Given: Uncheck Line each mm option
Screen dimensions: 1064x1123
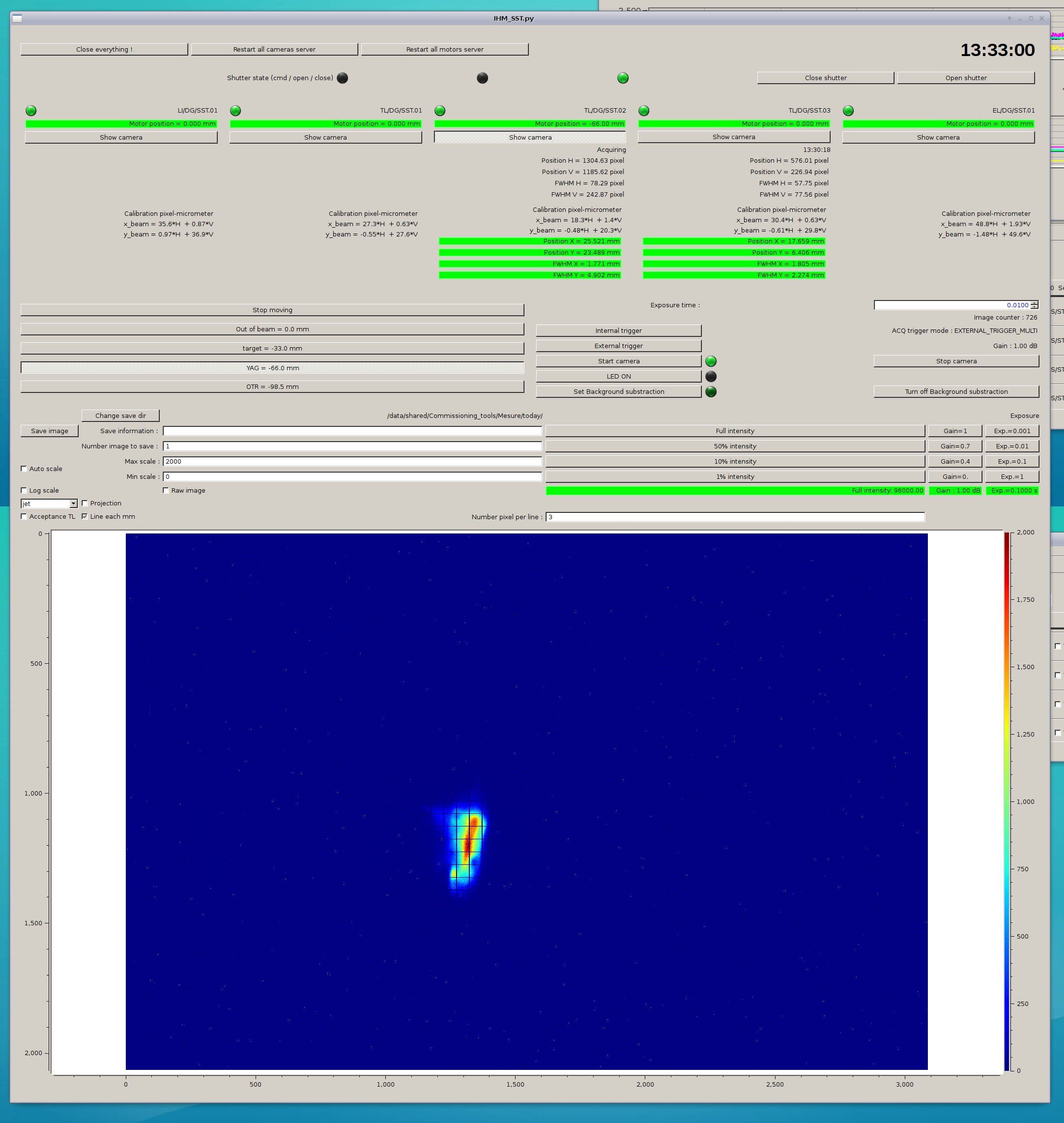Looking at the screenshot, I should coord(85,516).
